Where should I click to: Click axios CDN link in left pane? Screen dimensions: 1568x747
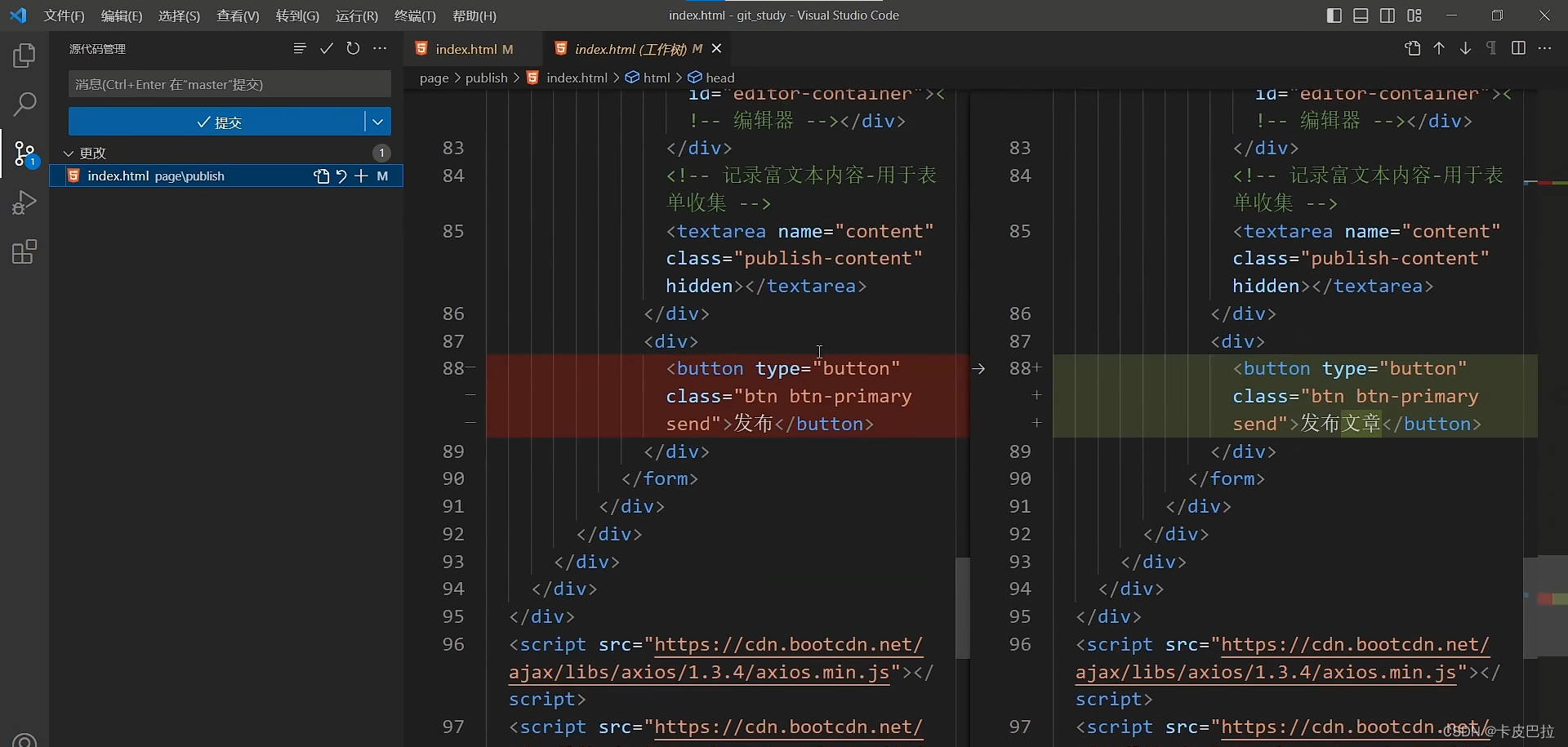[715, 658]
